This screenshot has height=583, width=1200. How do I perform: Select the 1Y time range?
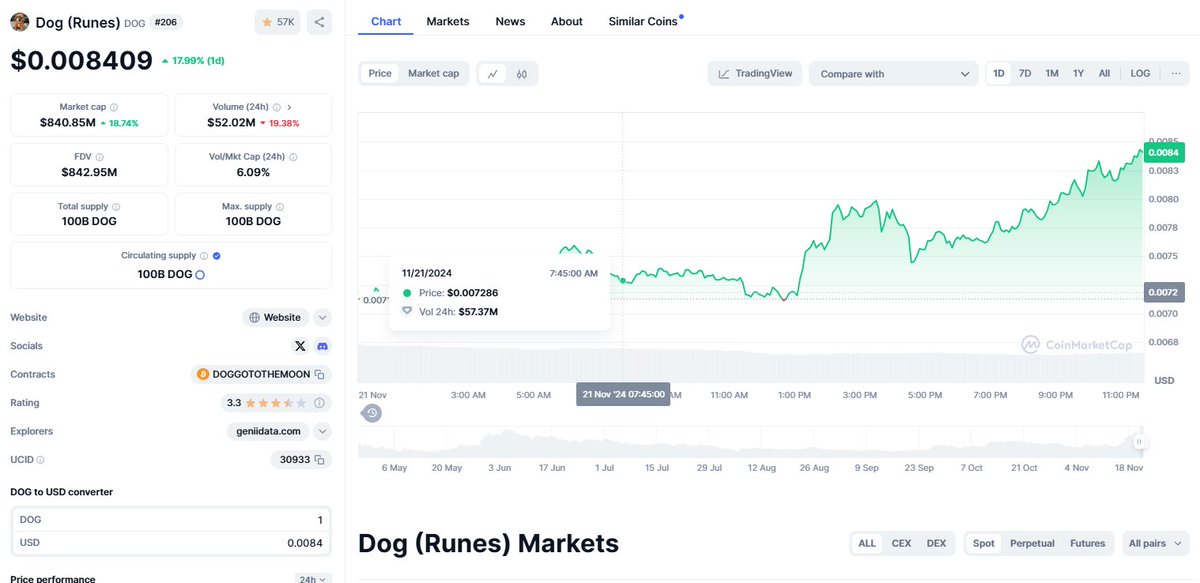point(1078,73)
